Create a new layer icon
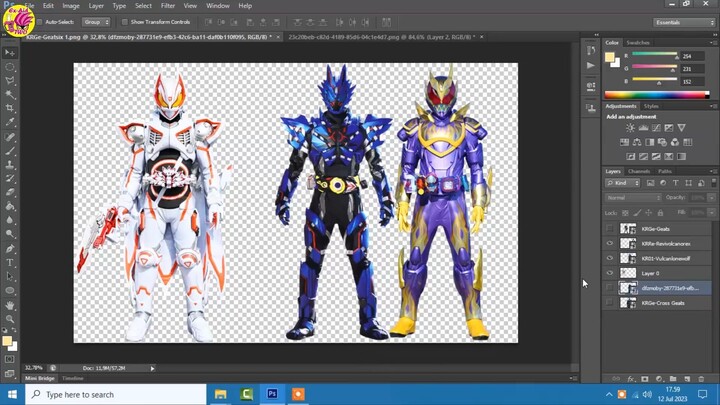This screenshot has height=405, width=720. pos(687,379)
